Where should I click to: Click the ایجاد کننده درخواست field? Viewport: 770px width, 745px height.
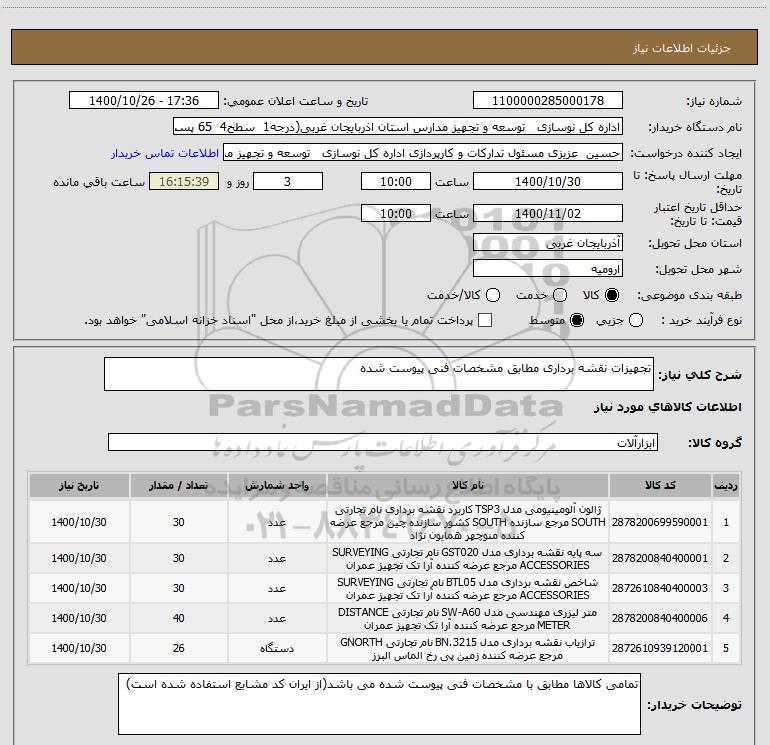(x=423, y=153)
